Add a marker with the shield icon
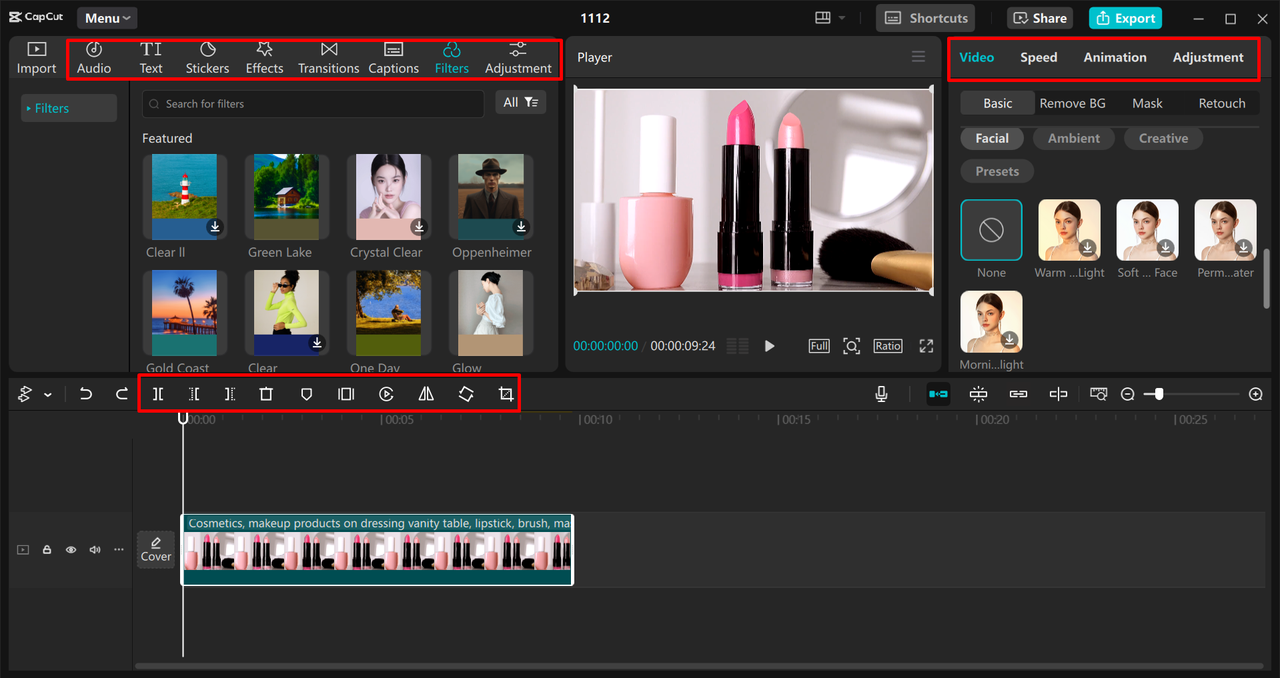 tap(306, 394)
